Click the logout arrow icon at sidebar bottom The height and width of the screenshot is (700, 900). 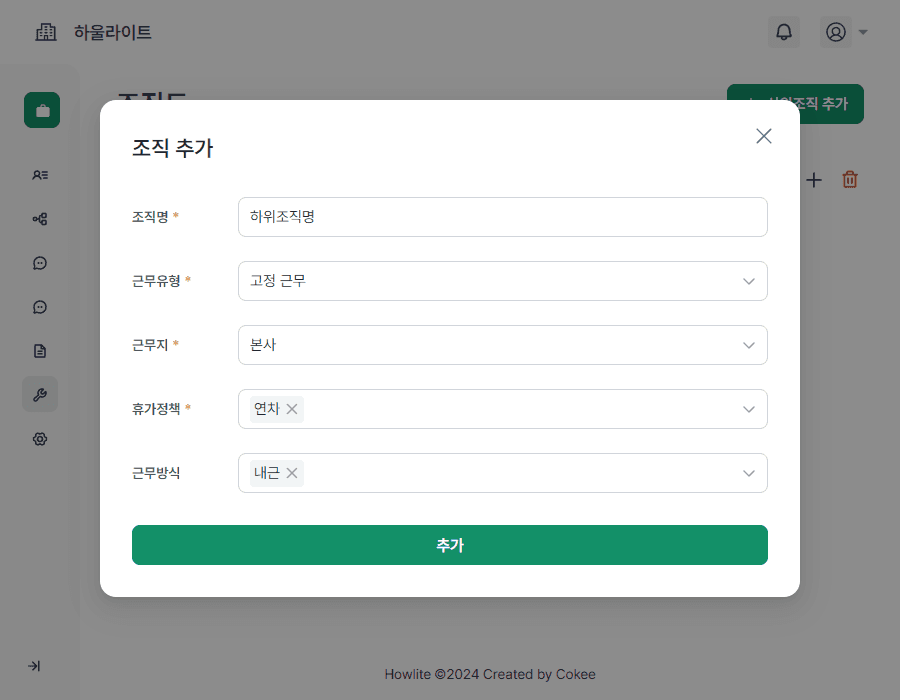pyautogui.click(x=36, y=666)
